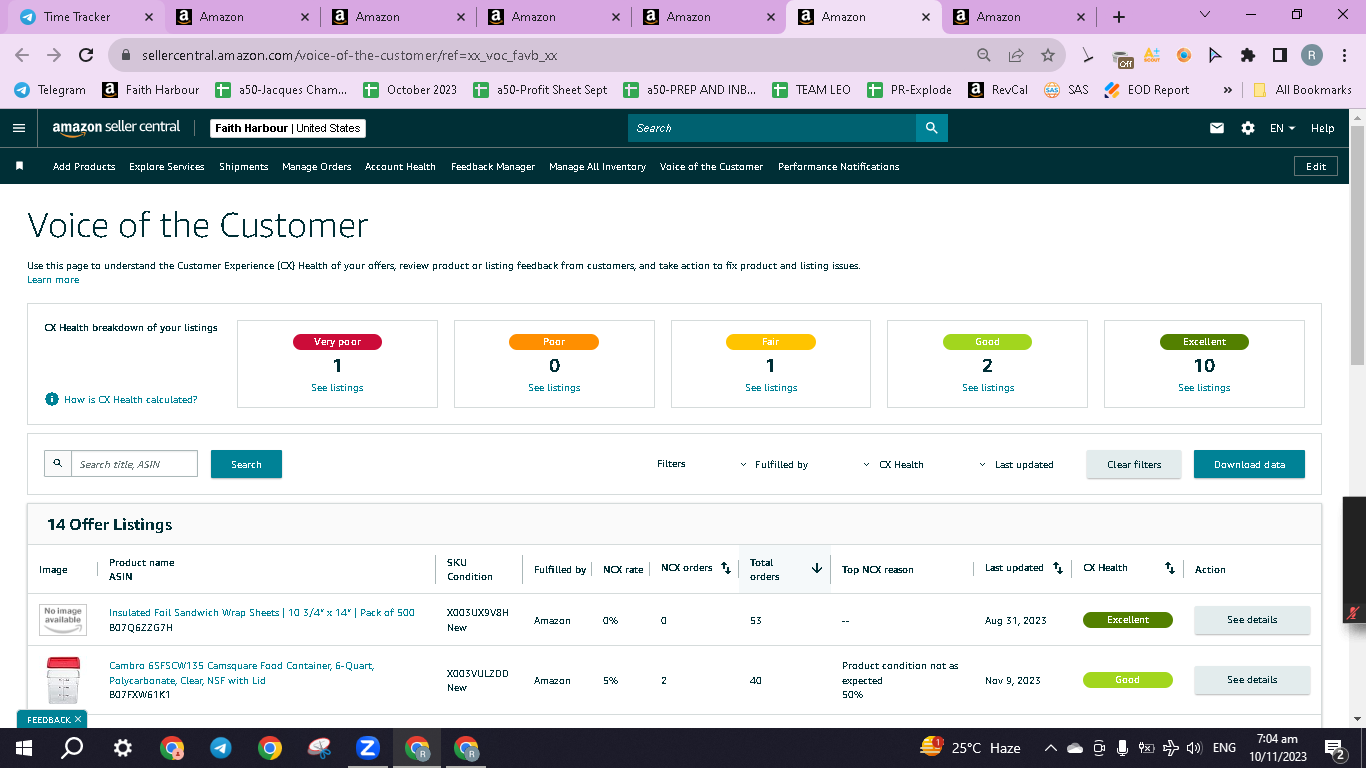Viewport: 1366px width, 768px height.
Task: Click the Windows Start button
Action: pos(23,748)
